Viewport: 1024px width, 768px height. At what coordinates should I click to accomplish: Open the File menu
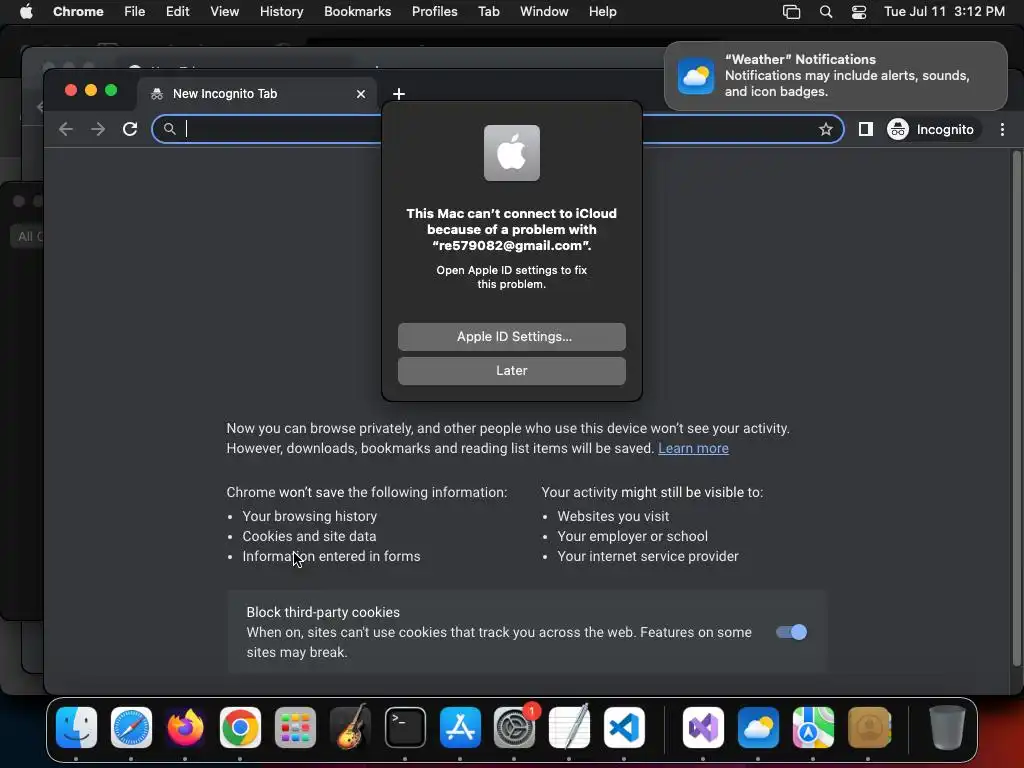(x=135, y=12)
